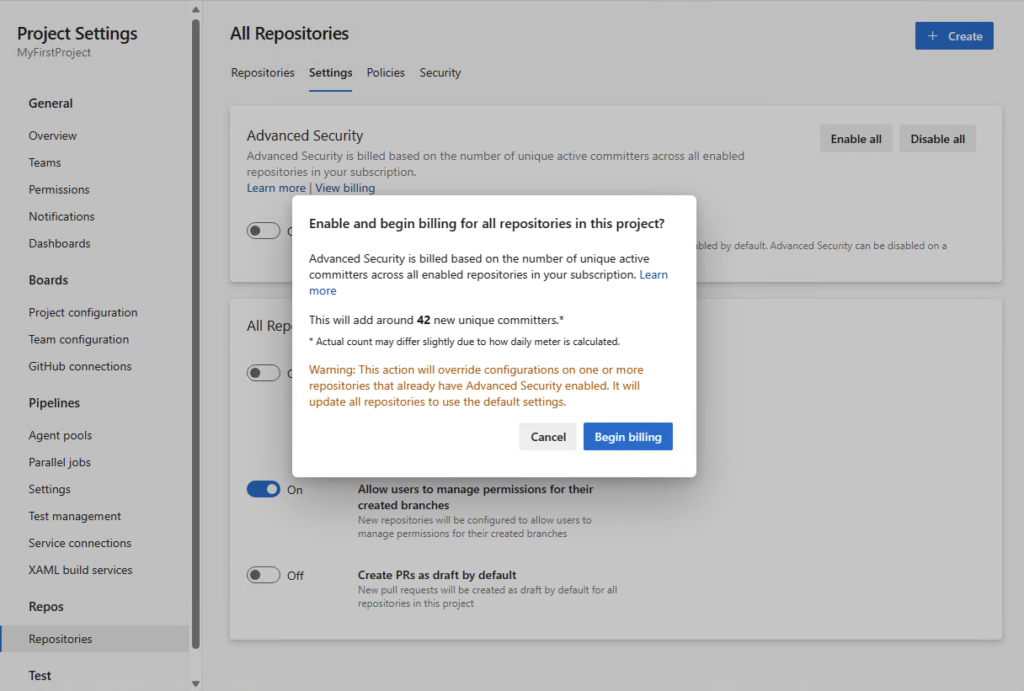Open the Security tab
Image resolution: width=1024 pixels, height=691 pixels.
tap(439, 72)
